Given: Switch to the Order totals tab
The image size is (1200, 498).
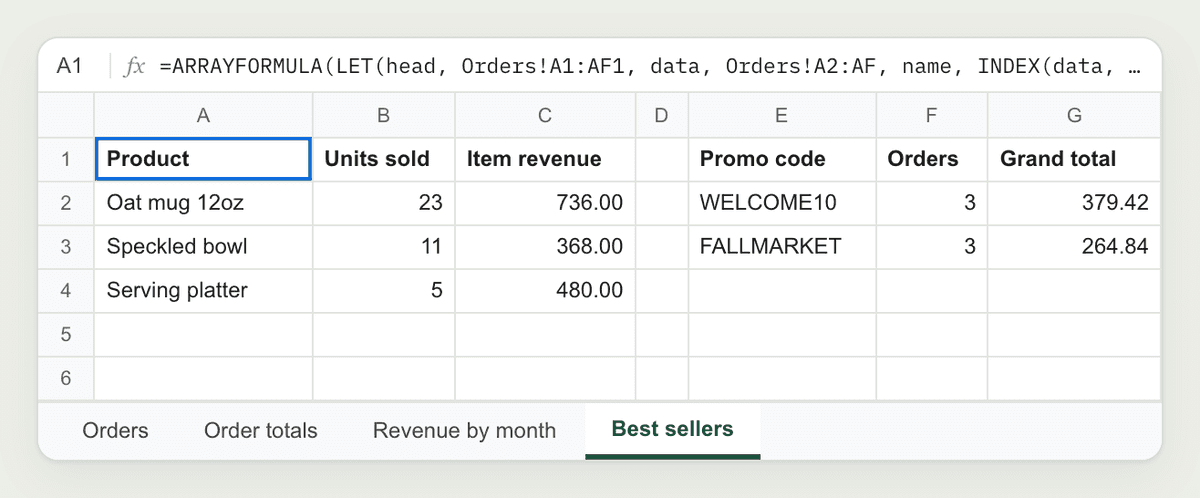Looking at the screenshot, I should pyautogui.click(x=261, y=431).
